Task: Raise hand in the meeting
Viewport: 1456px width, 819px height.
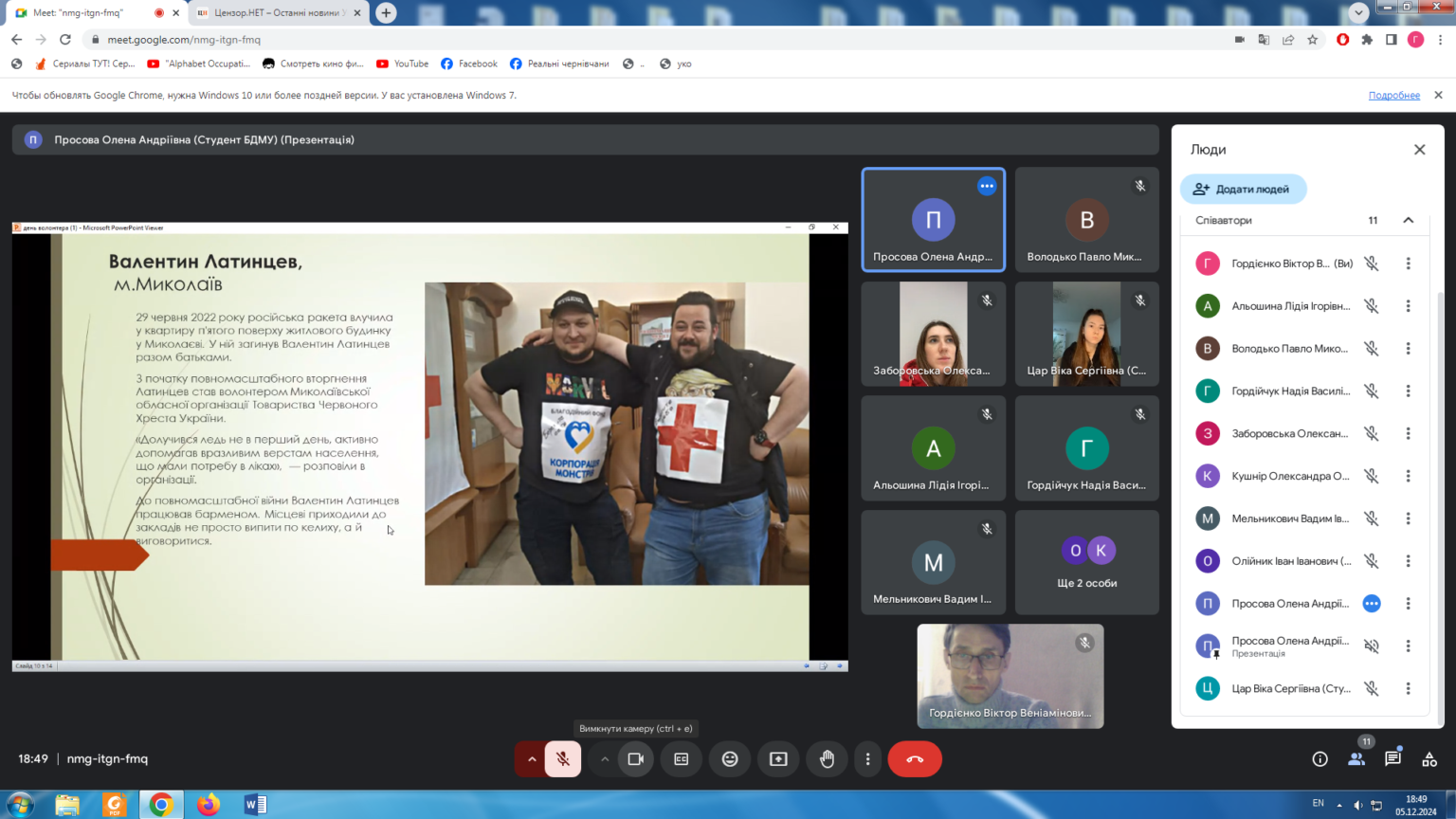Action: point(827,759)
